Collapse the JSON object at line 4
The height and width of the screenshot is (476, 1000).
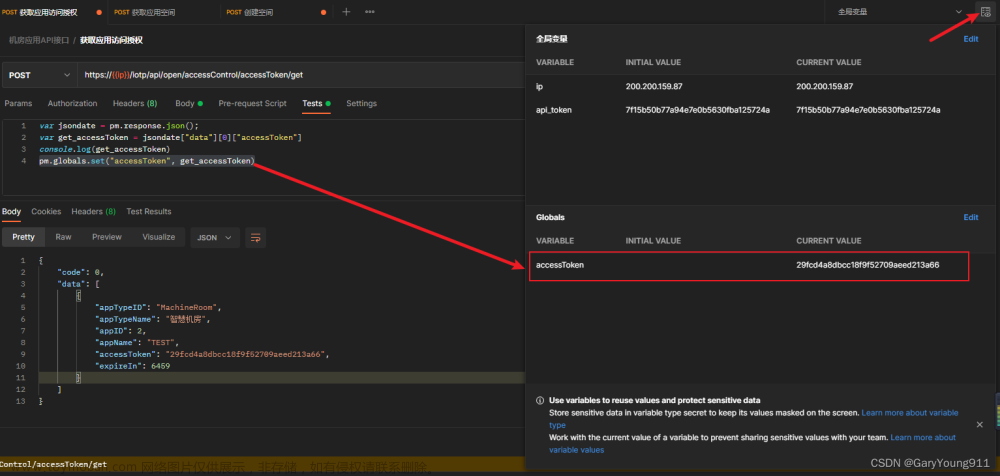point(78,296)
